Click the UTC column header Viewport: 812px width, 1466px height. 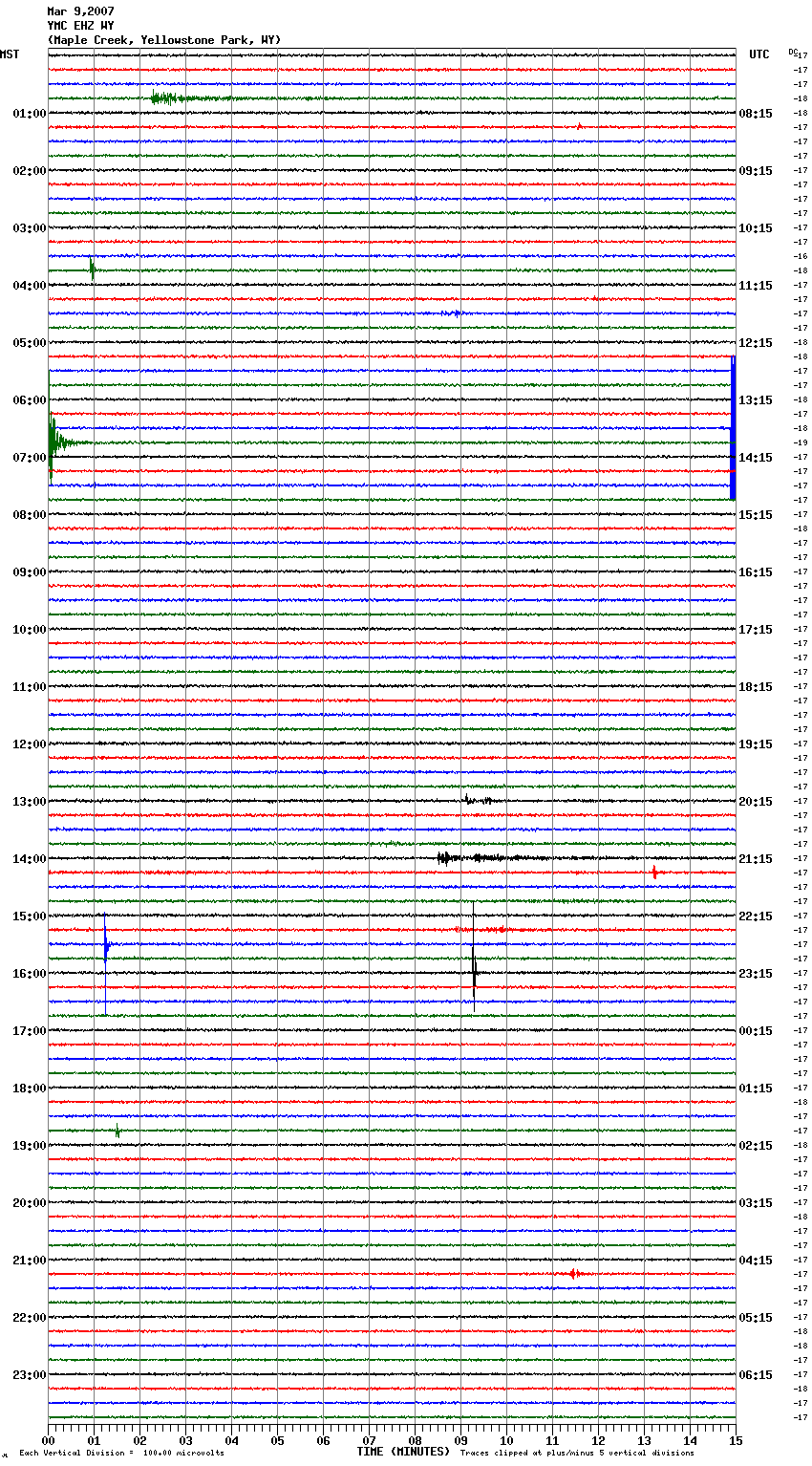(759, 54)
